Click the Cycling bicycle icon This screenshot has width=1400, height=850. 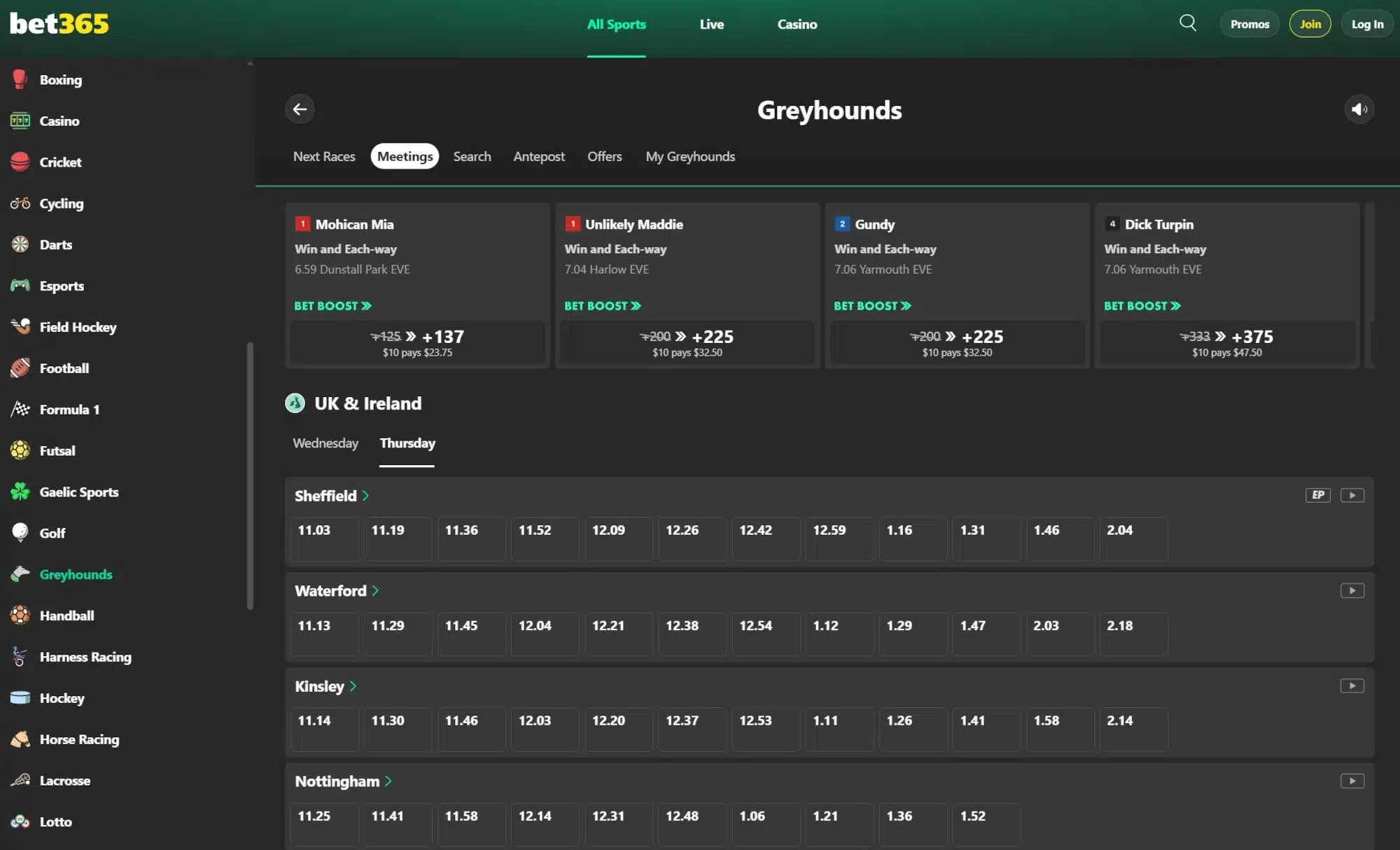[x=20, y=203]
